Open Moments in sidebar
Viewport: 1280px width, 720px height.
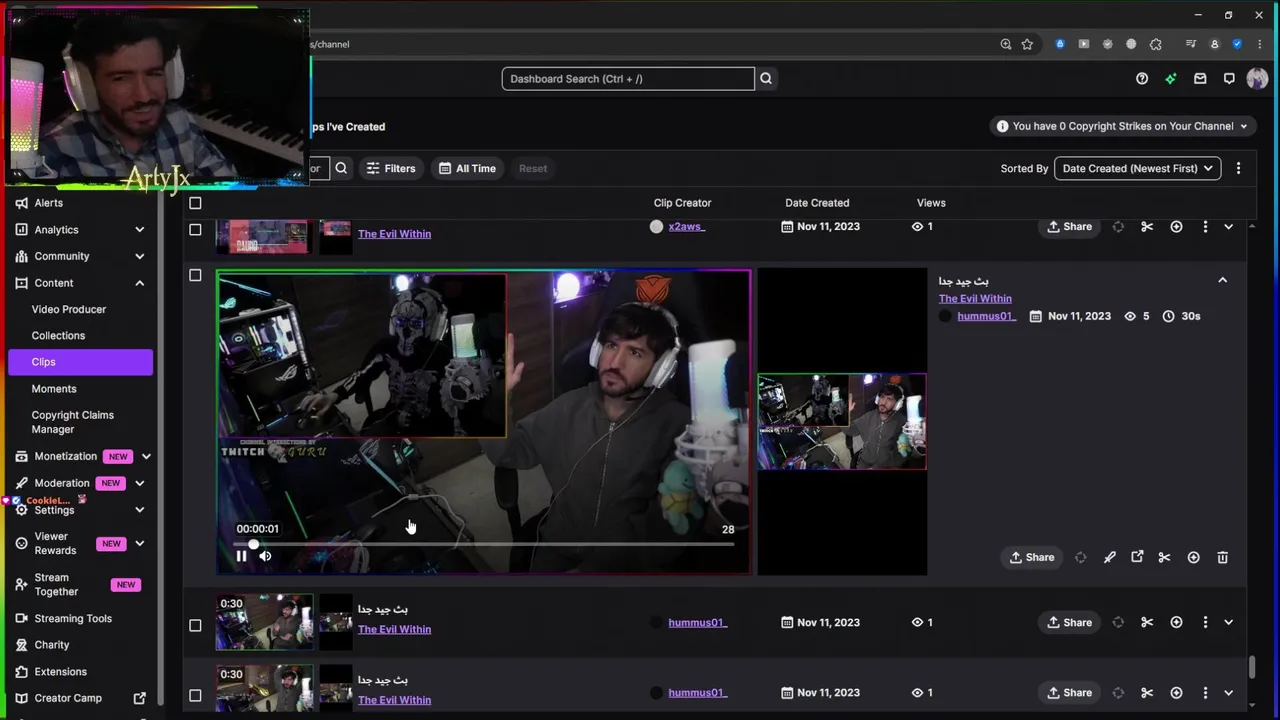pos(54,388)
